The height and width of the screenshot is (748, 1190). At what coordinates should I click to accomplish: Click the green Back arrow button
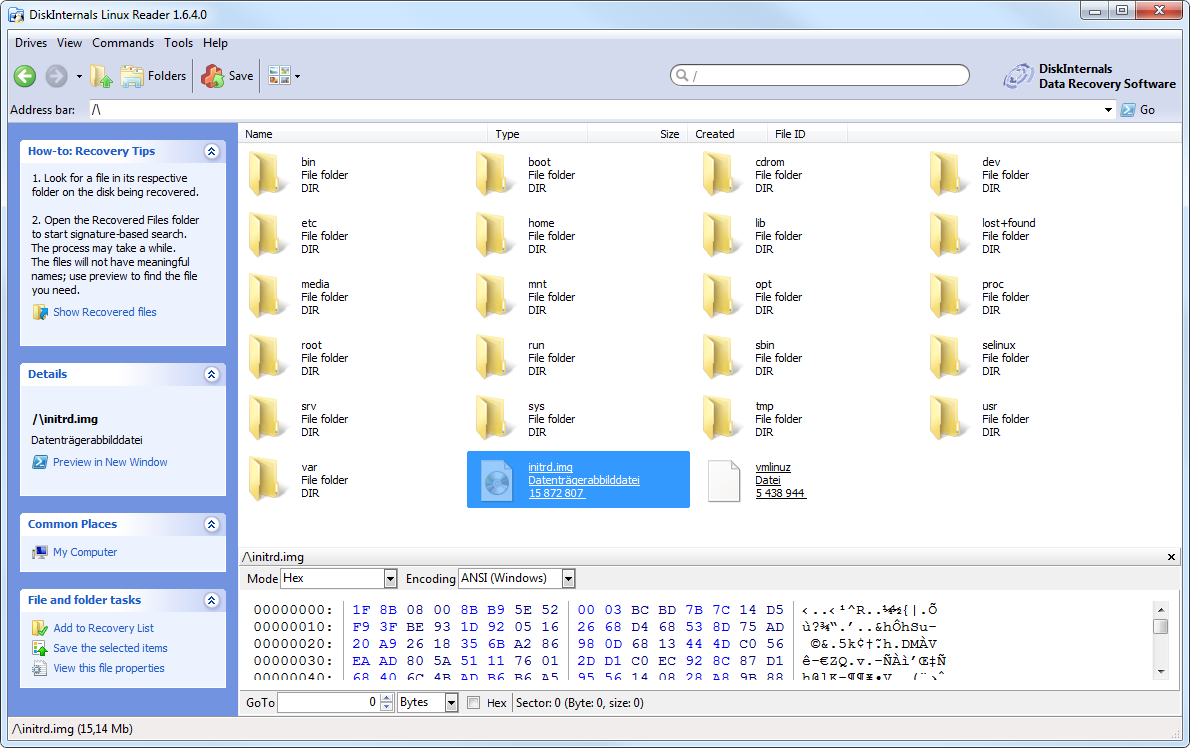coord(25,76)
